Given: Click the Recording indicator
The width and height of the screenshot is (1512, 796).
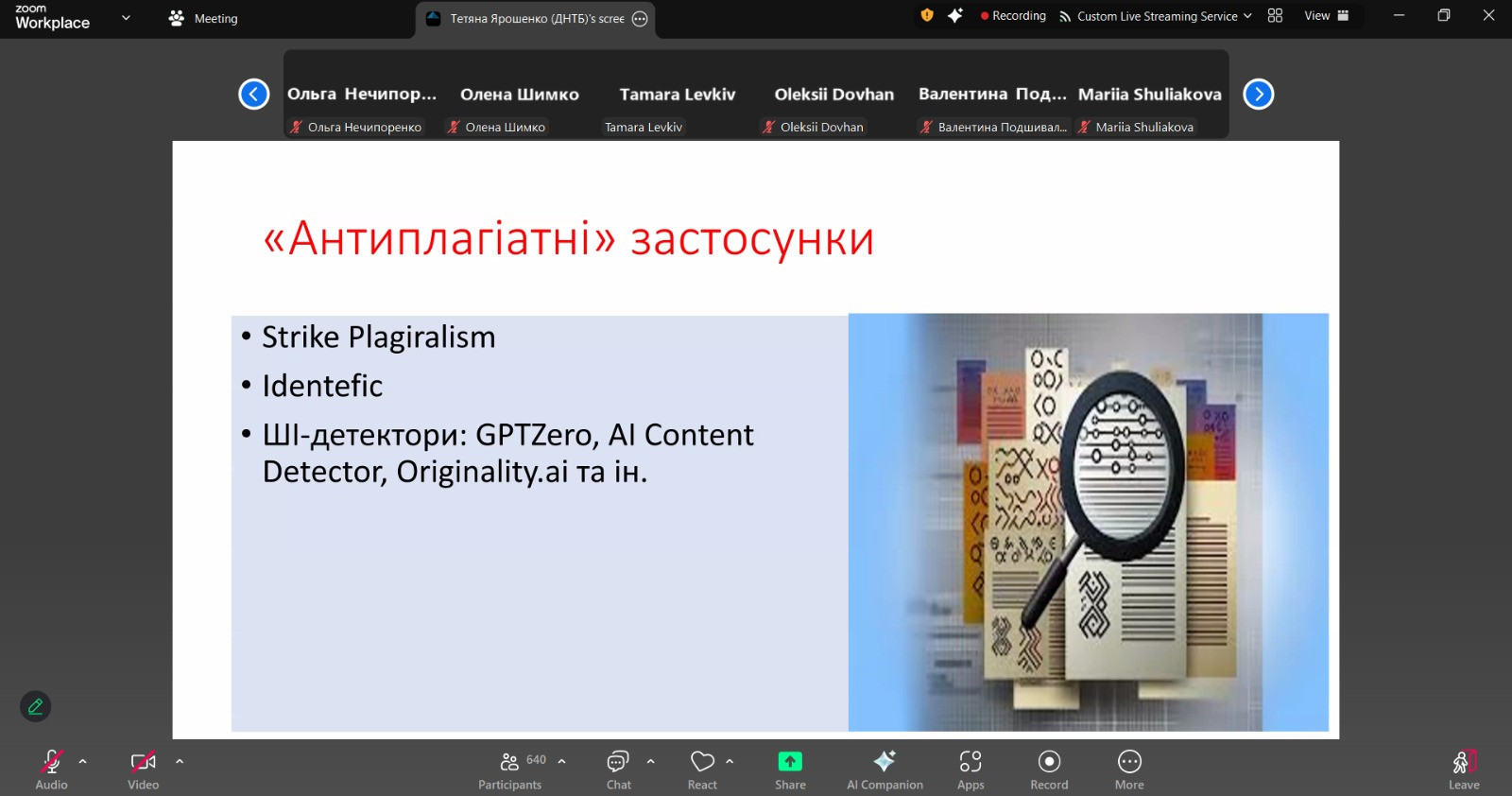Looking at the screenshot, I should point(1014,16).
